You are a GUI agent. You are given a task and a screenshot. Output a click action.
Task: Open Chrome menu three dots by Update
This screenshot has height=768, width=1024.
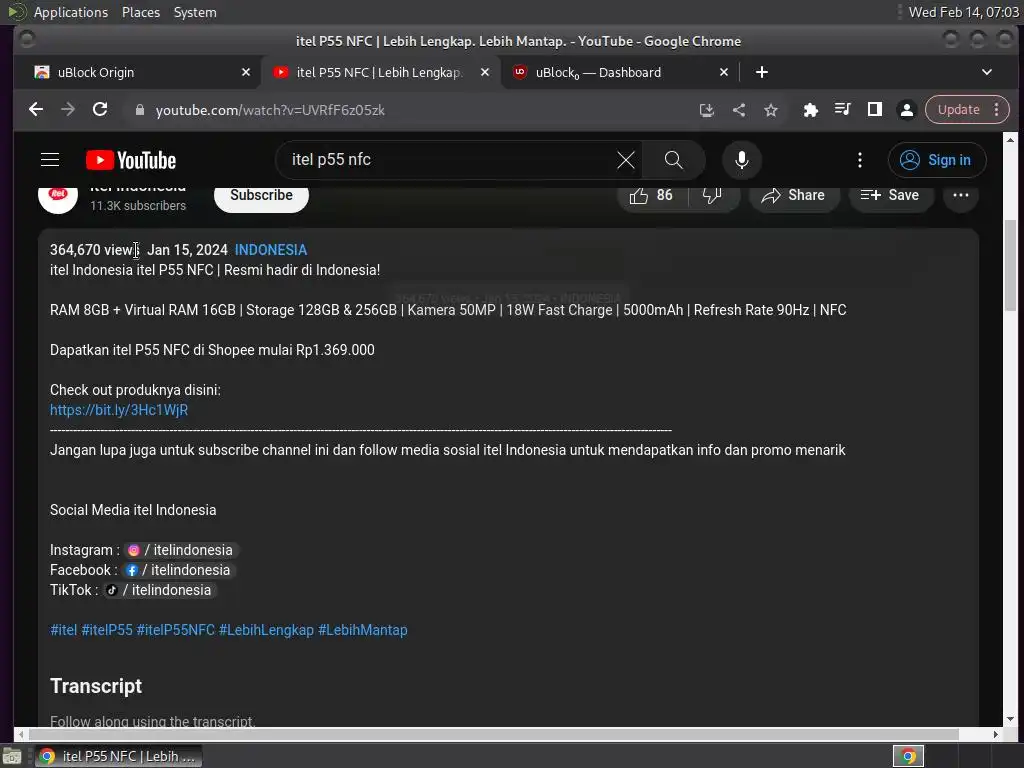click(x=997, y=110)
